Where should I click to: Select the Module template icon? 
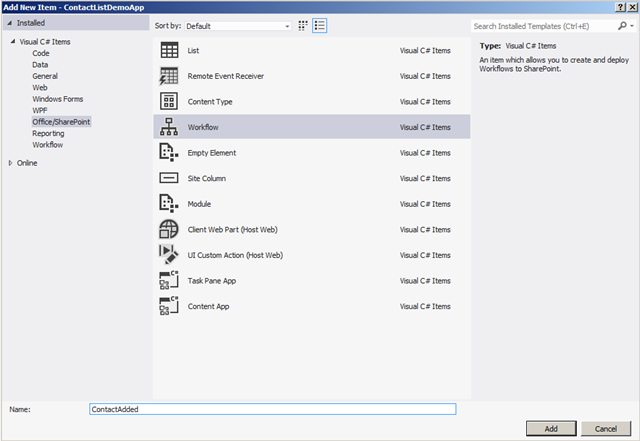pos(169,203)
